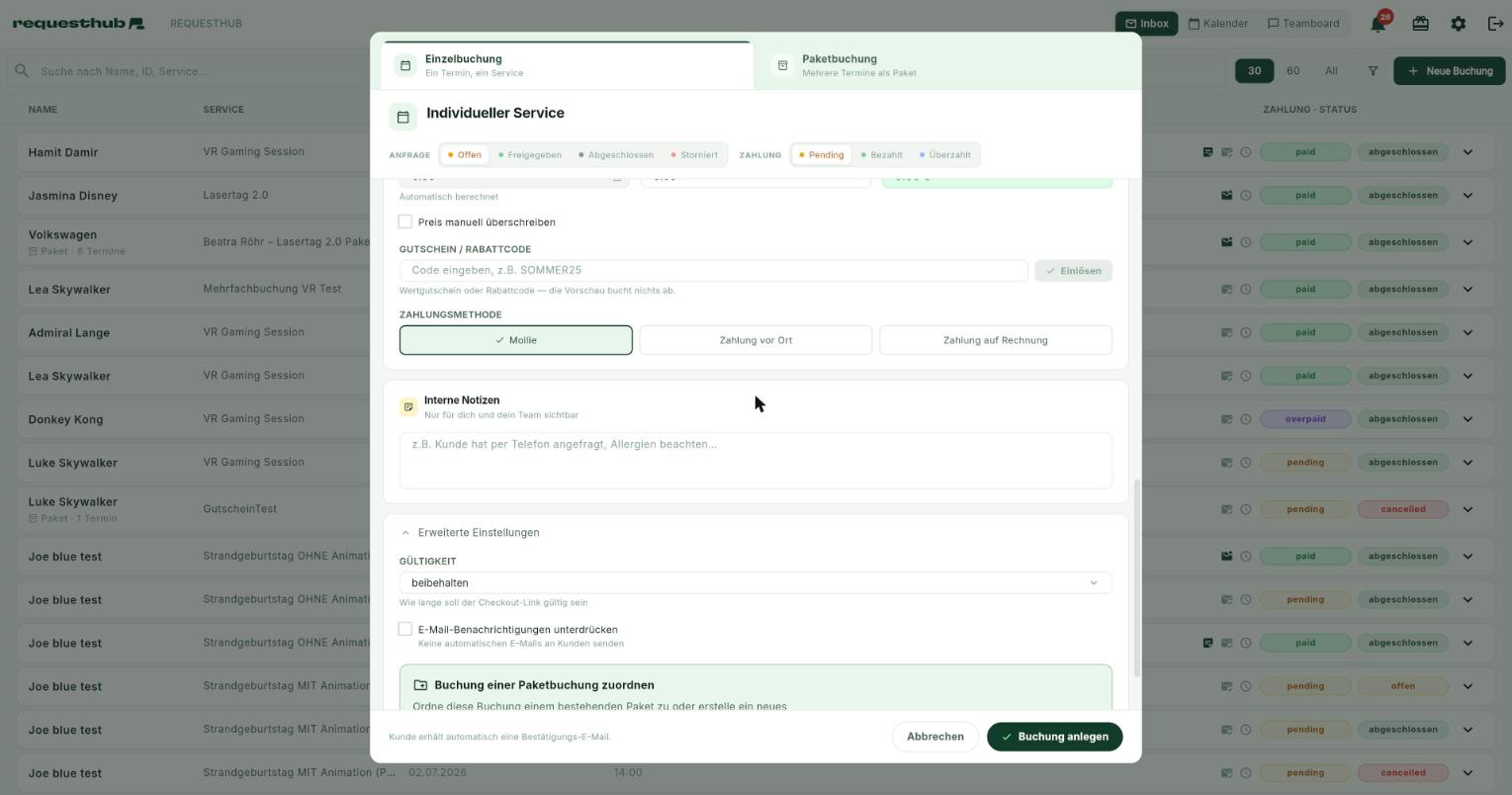Click the search magnifier icon
Viewport: 1512px width, 795px height.
(x=21, y=71)
